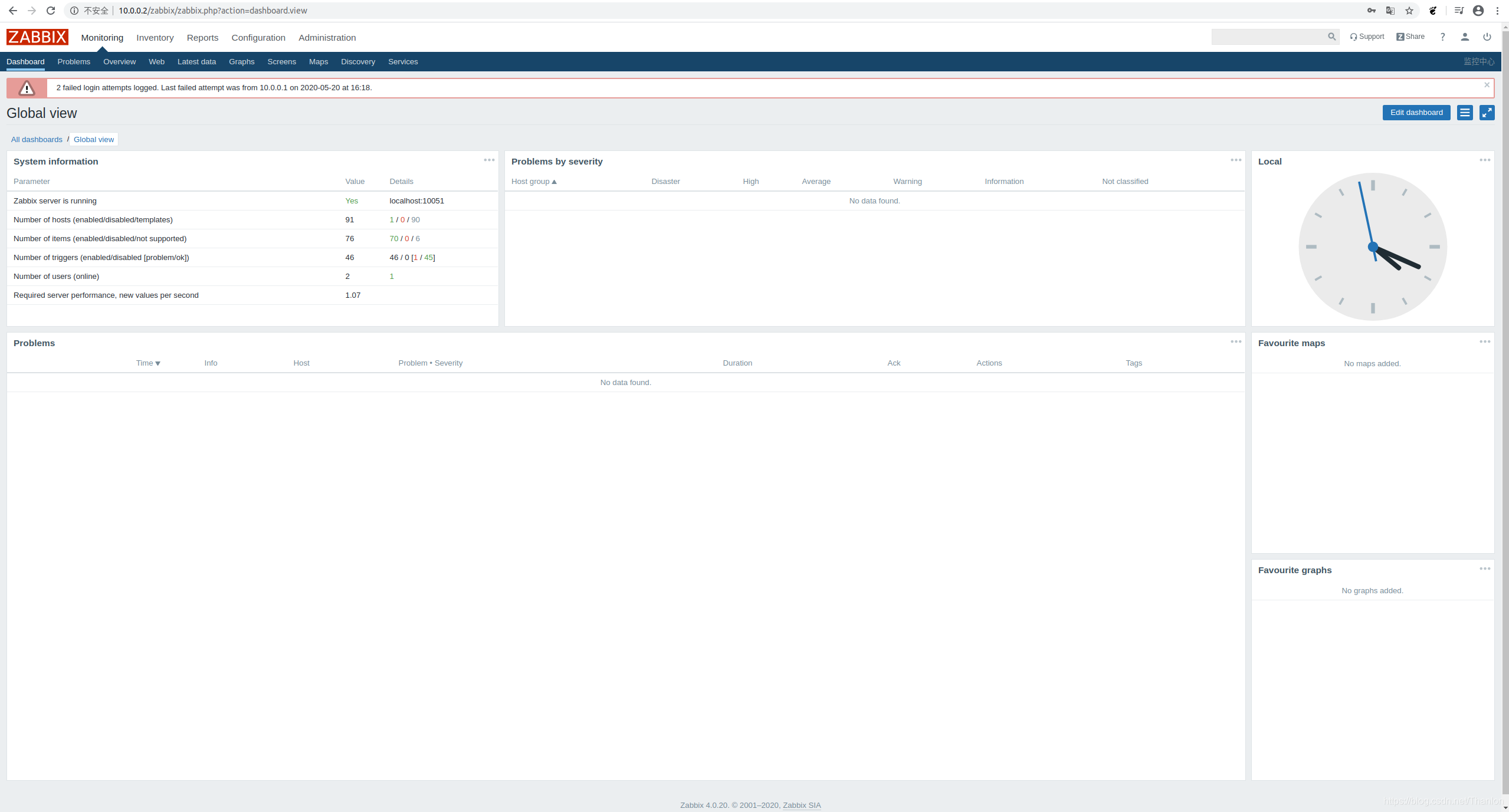This screenshot has height=812, width=1509.
Task: Open the dashboard actions list icon
Action: (1465, 113)
